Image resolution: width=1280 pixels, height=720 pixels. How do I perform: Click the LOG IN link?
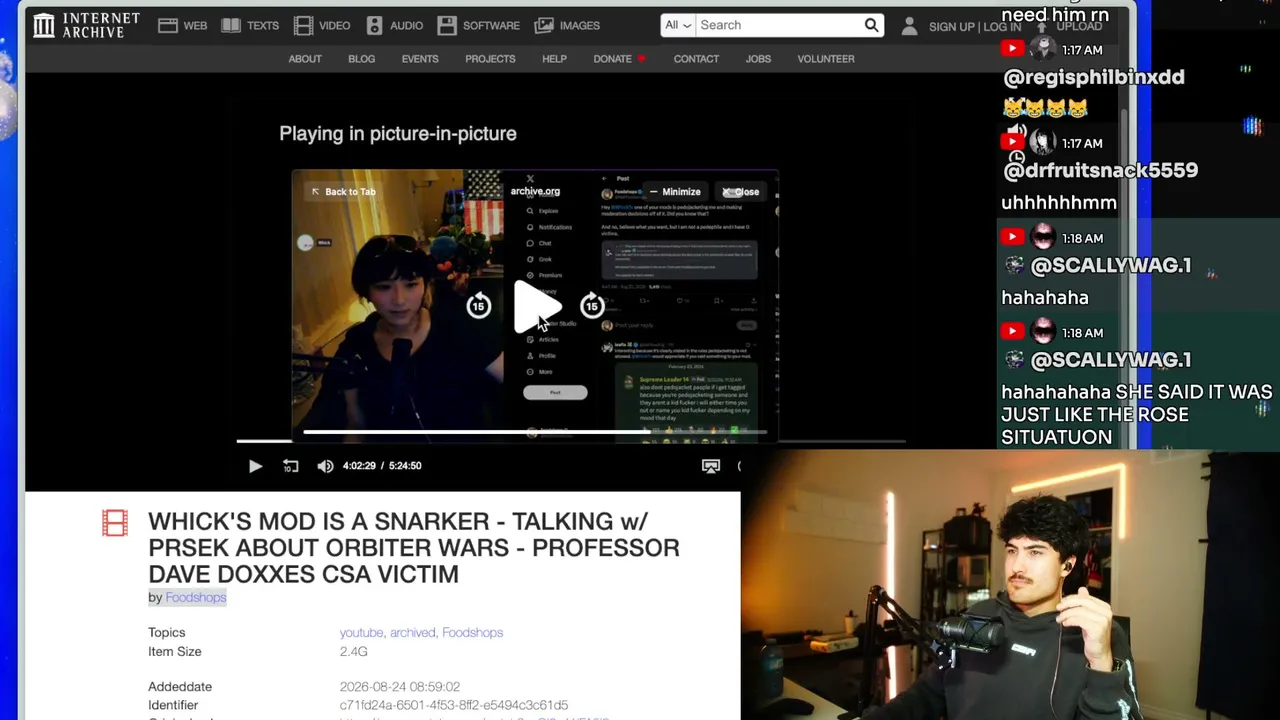(1002, 27)
